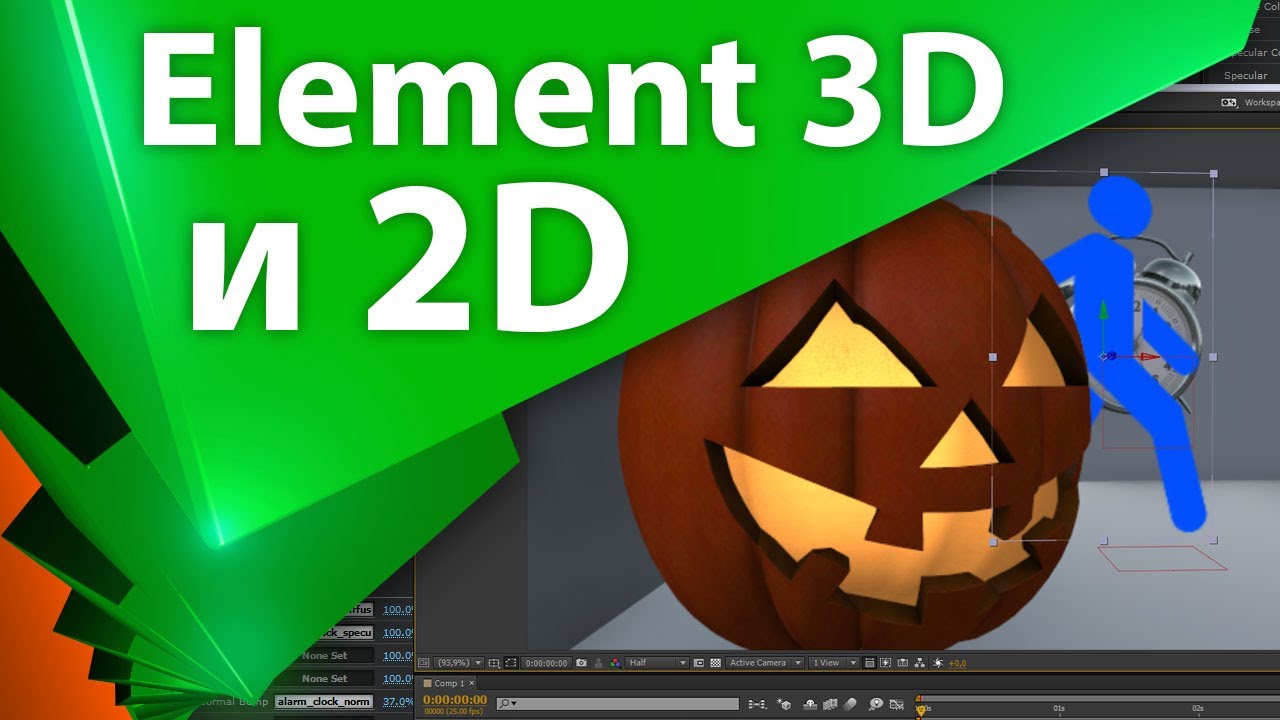The image size is (1280, 720).
Task: Click the yellow current time indicator
Action: pos(921,711)
